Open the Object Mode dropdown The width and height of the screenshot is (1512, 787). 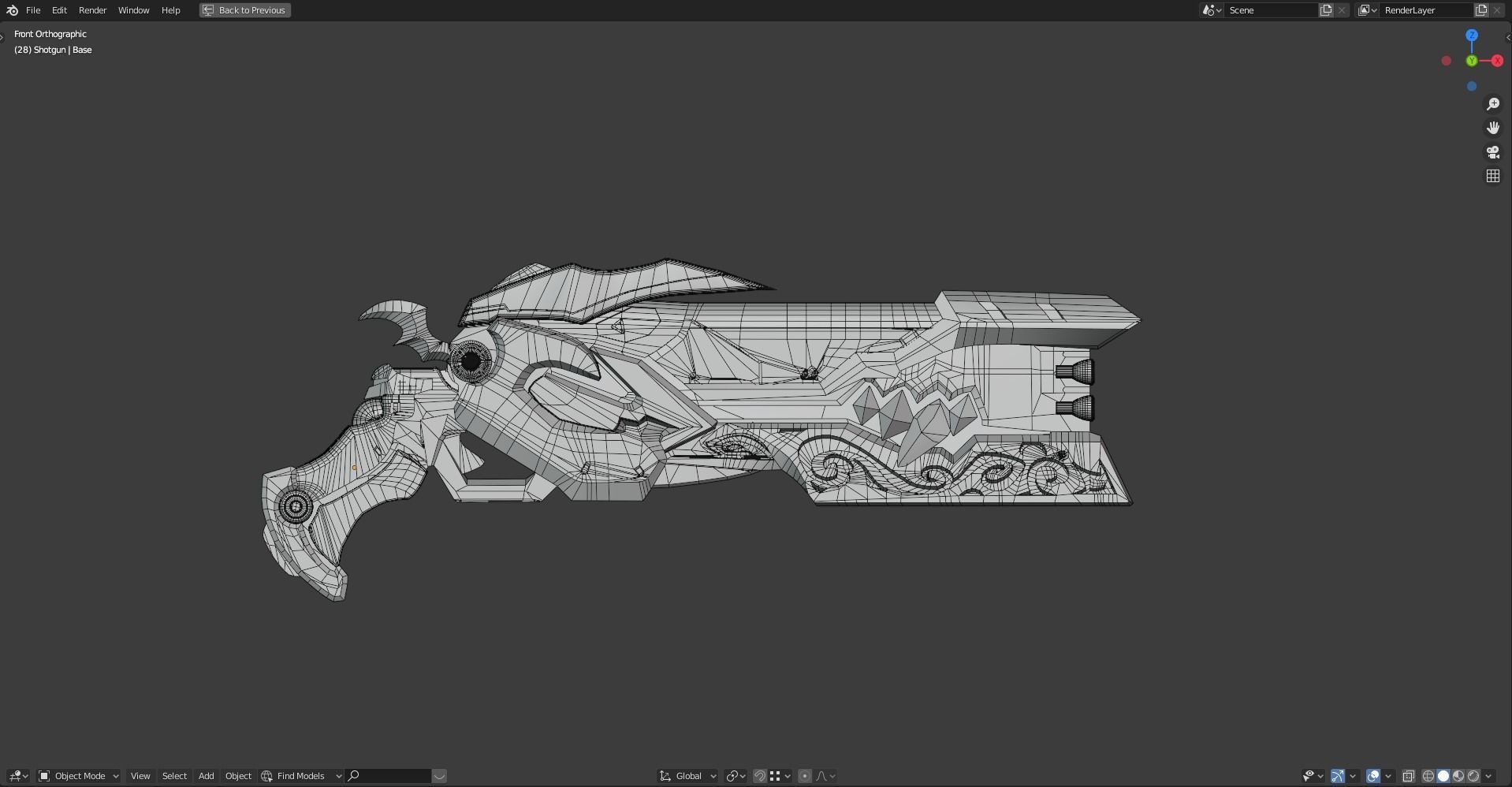click(x=77, y=776)
